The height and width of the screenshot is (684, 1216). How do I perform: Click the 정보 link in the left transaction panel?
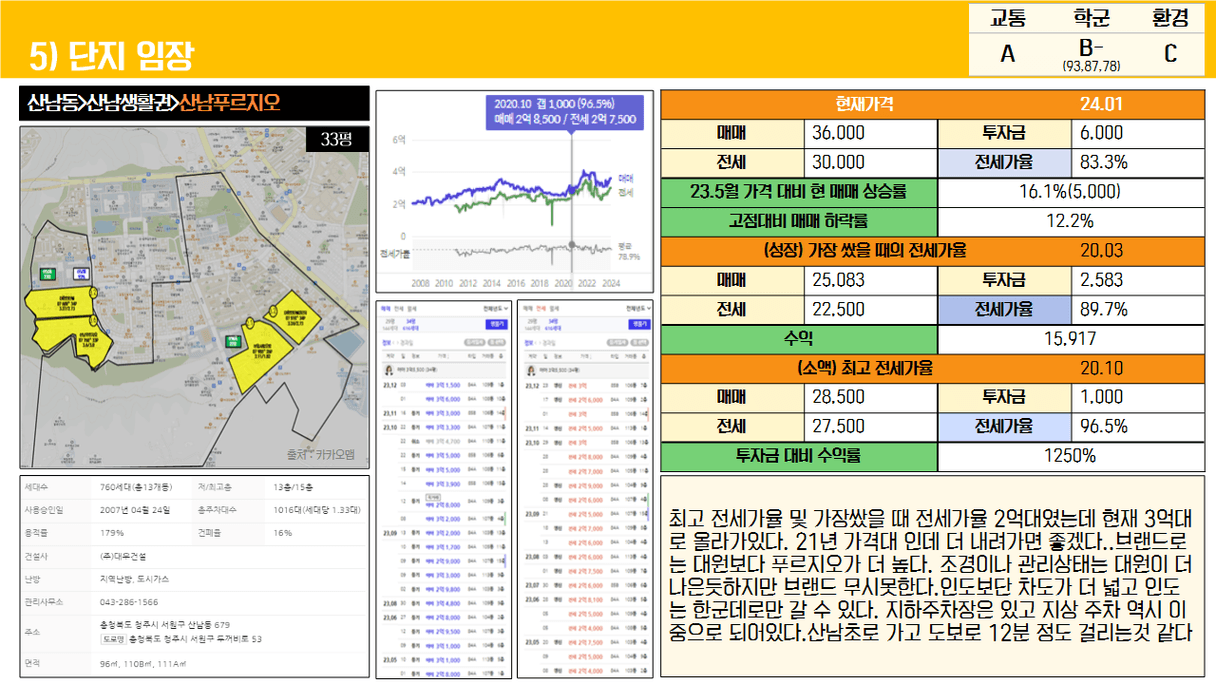[x=386, y=341]
